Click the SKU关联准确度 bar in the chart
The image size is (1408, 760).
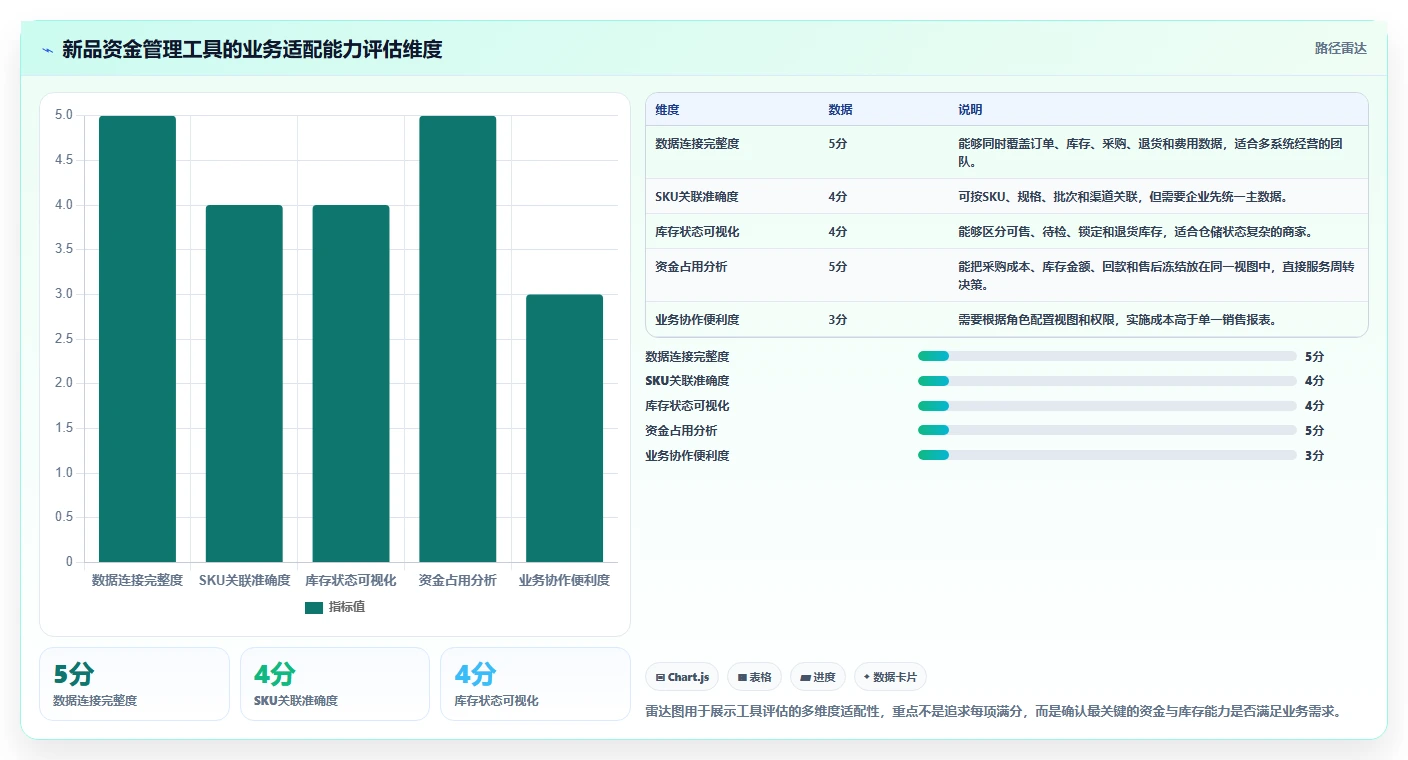tap(244, 384)
